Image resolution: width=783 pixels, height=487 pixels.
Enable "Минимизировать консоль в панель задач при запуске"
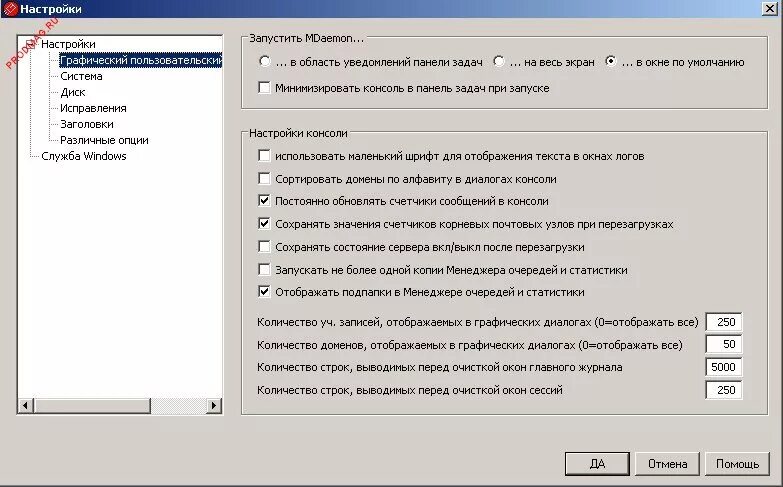click(264, 87)
